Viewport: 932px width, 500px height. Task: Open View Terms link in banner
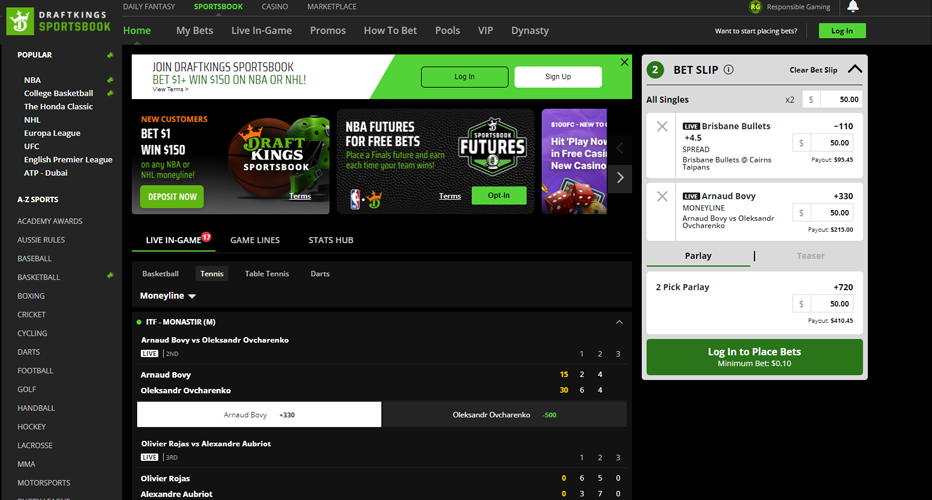pyautogui.click(x=170, y=90)
